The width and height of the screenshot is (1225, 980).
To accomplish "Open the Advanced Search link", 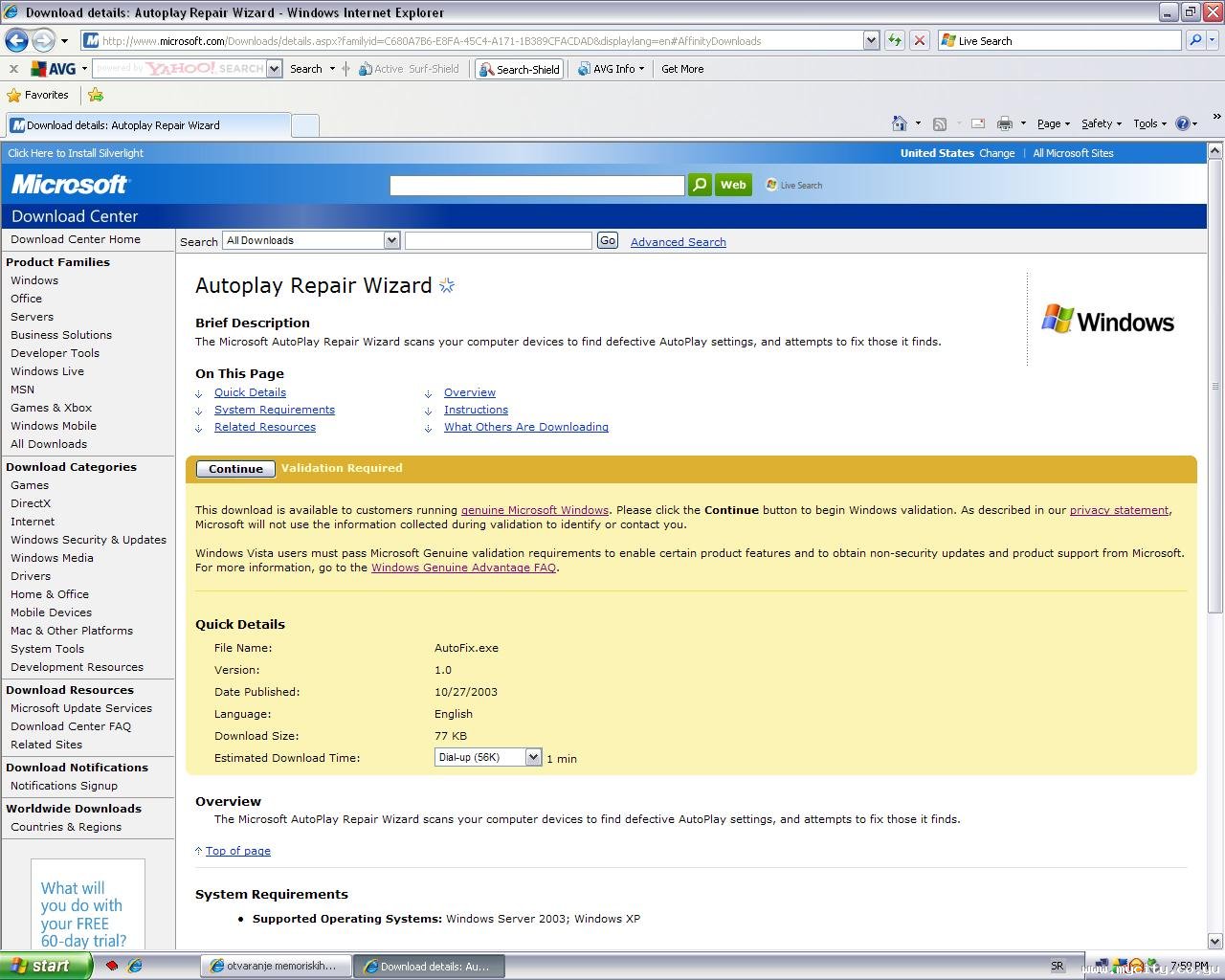I will click(678, 242).
